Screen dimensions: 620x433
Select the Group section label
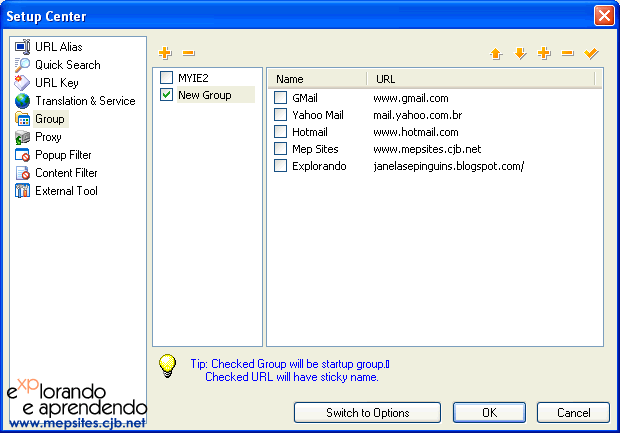tap(50, 119)
